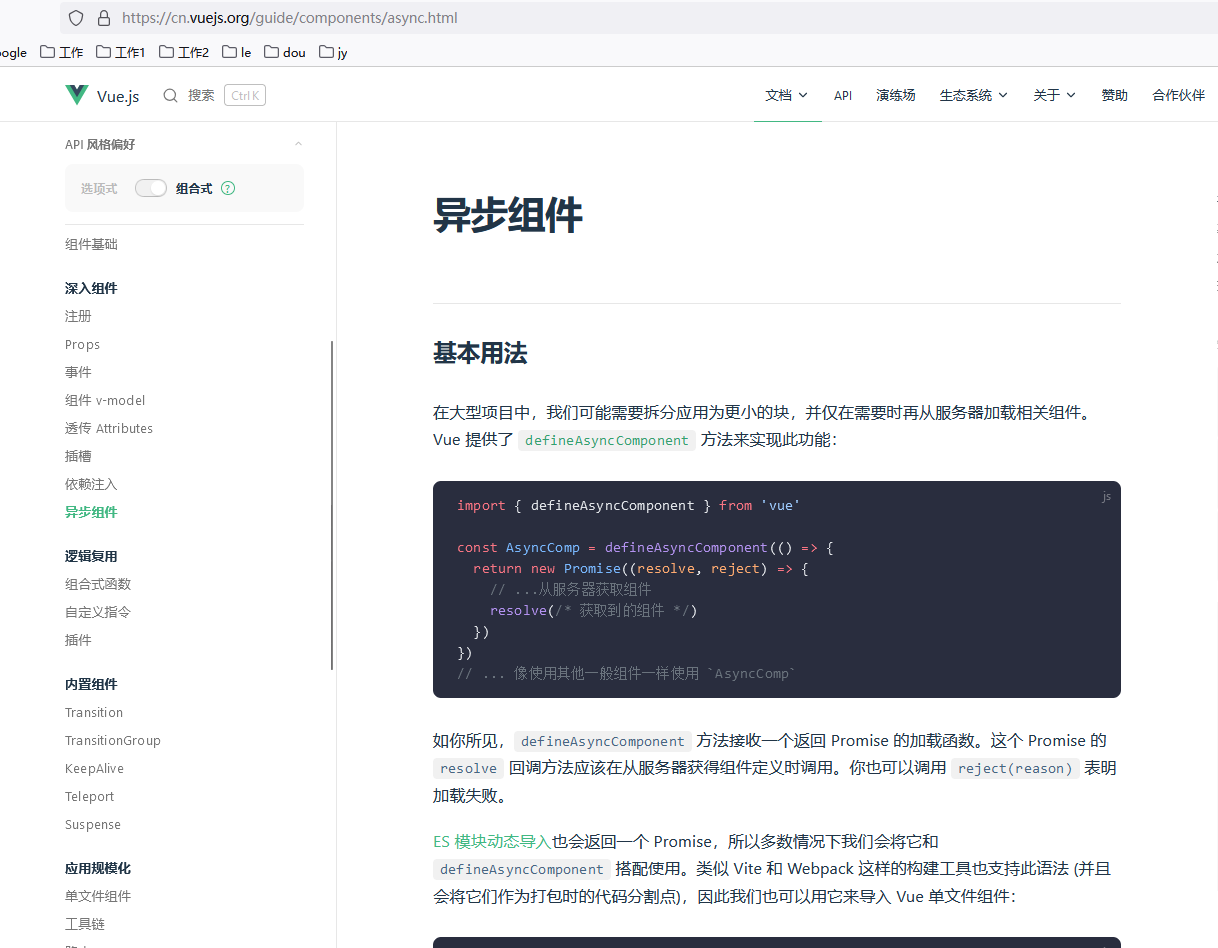Viewport: 1218px width, 948px height.
Task: Open the 合作伙伴 nav item
Action: pos(1178,95)
